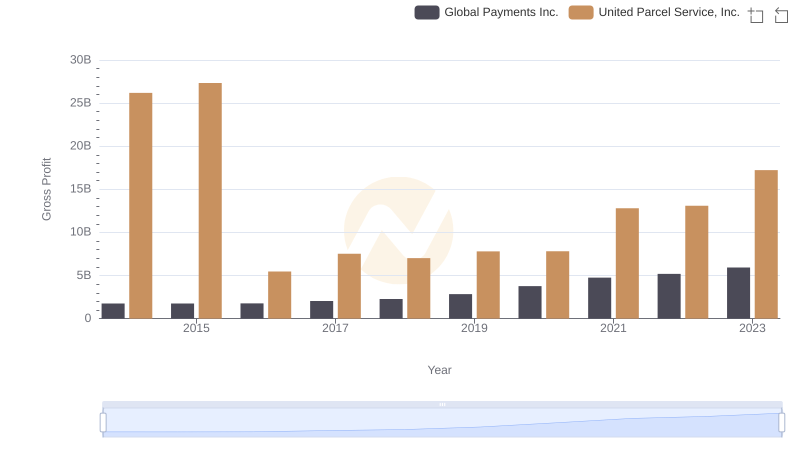Click the United Parcel Service bar for 2023
This screenshot has height=461, width=800.
coord(766,244)
